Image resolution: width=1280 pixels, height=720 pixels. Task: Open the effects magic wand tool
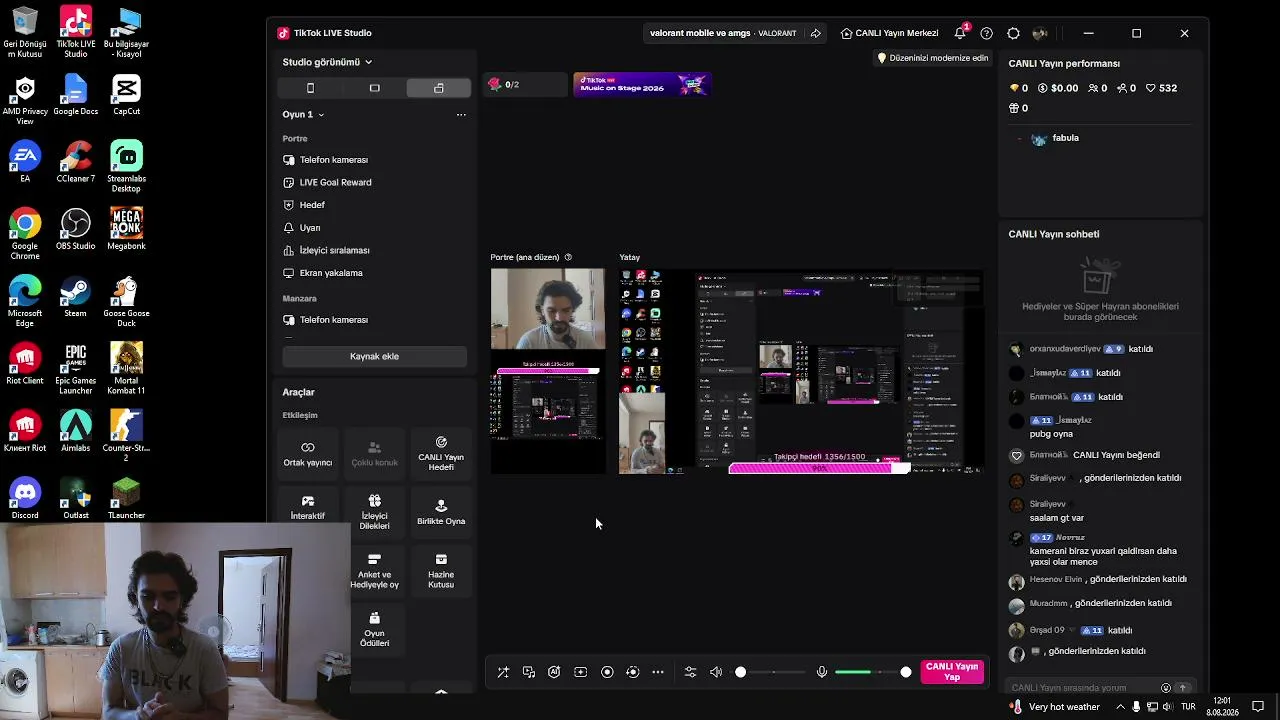pyautogui.click(x=503, y=672)
